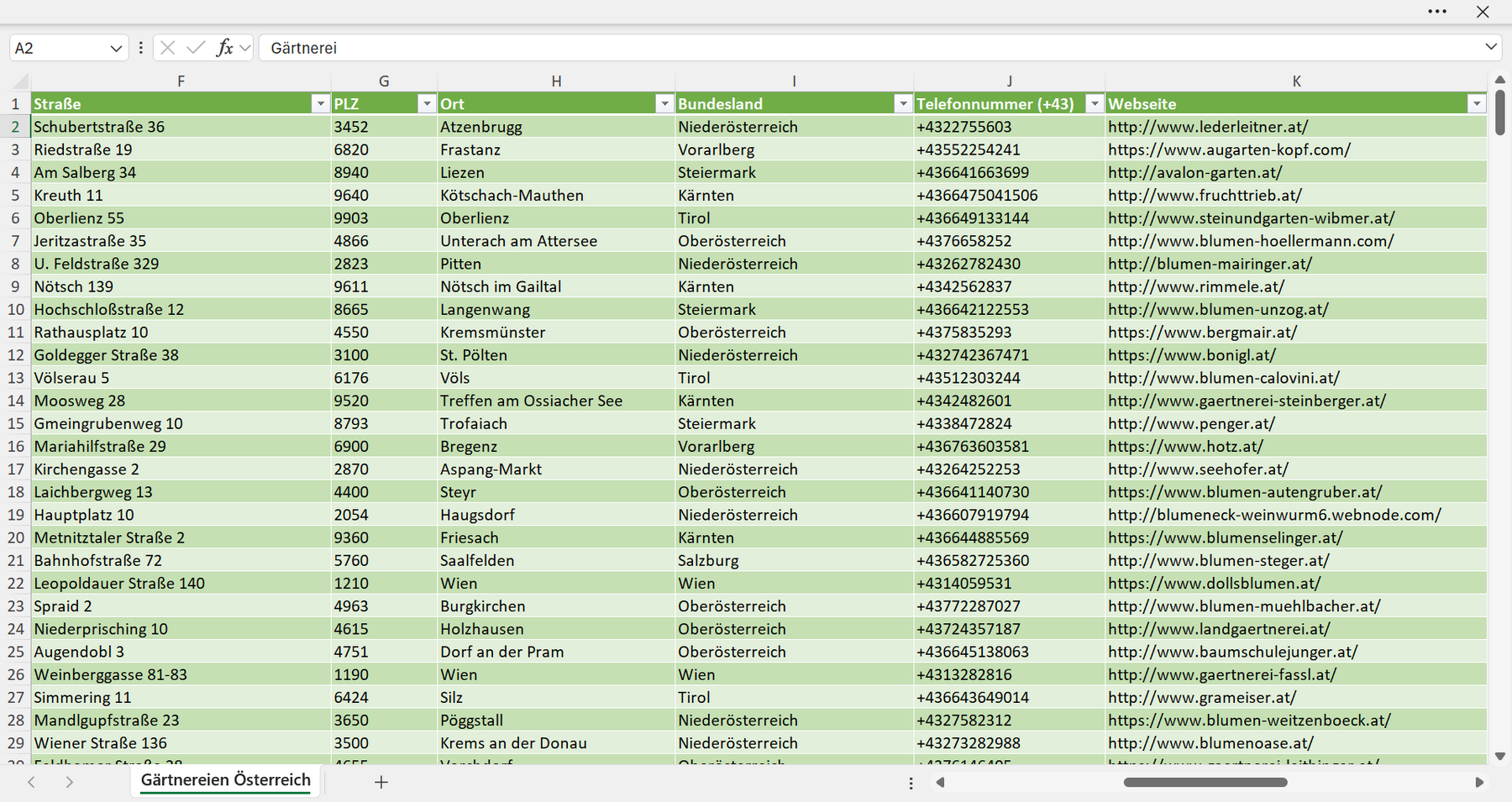The height and width of the screenshot is (802, 1512).
Task: Expand the fx function dropdown arrow
Action: click(244, 49)
